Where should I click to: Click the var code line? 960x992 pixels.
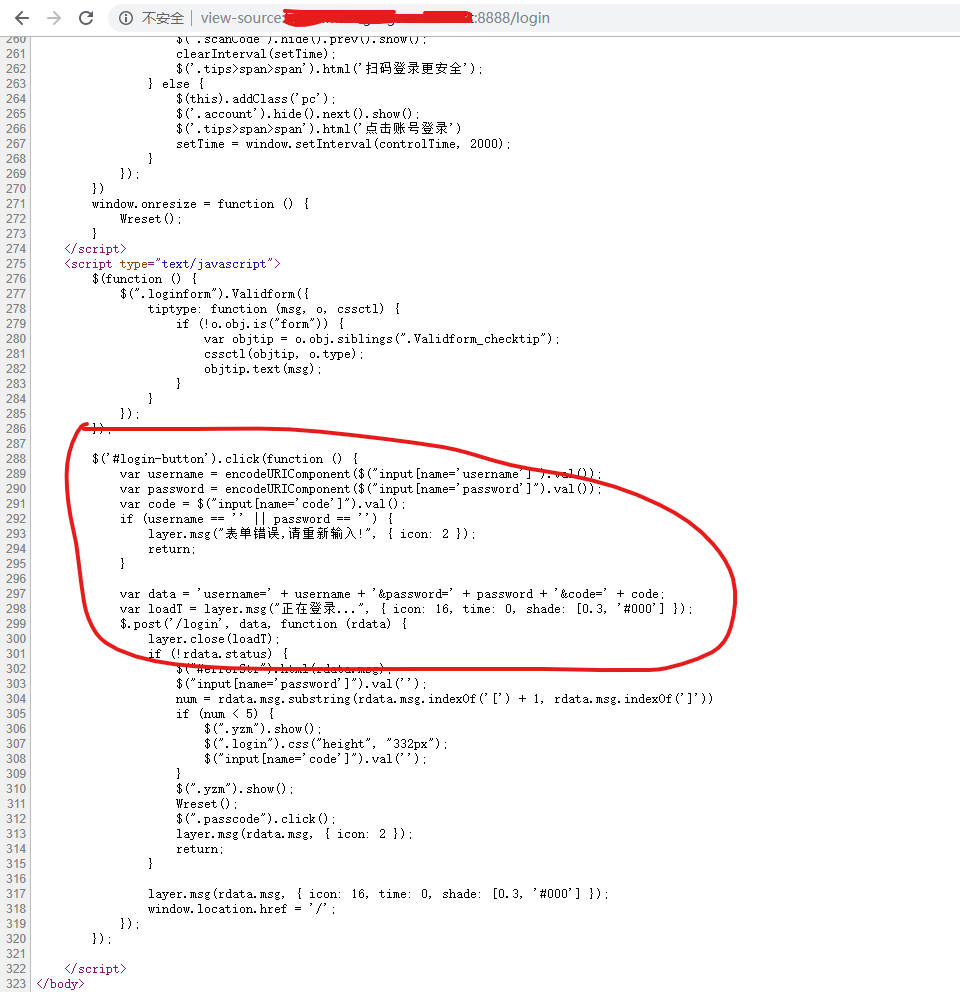pos(263,504)
